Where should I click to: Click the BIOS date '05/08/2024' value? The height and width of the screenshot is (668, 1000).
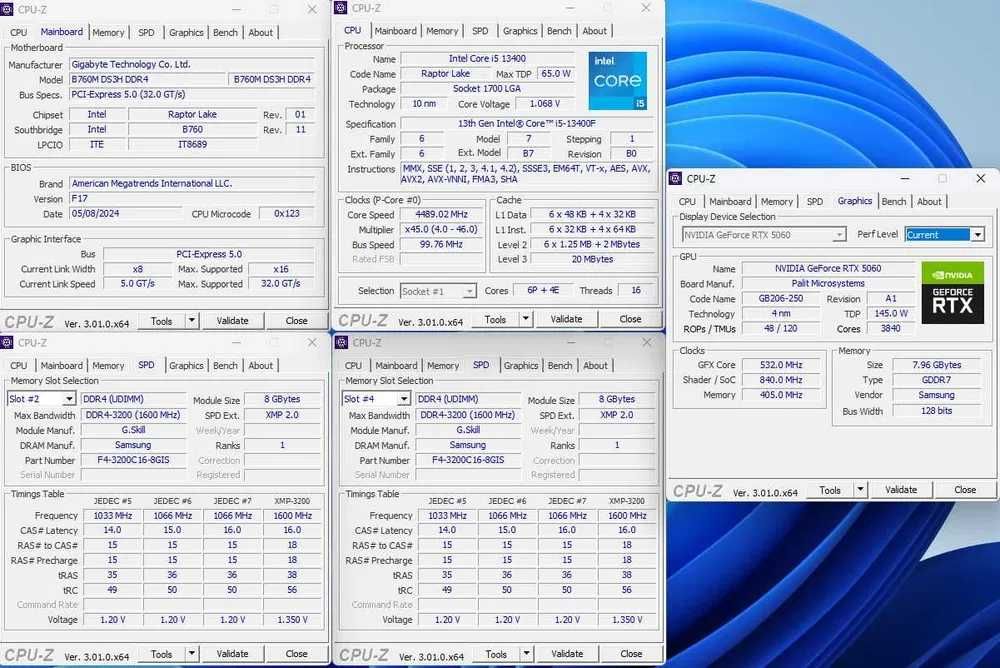click(125, 213)
